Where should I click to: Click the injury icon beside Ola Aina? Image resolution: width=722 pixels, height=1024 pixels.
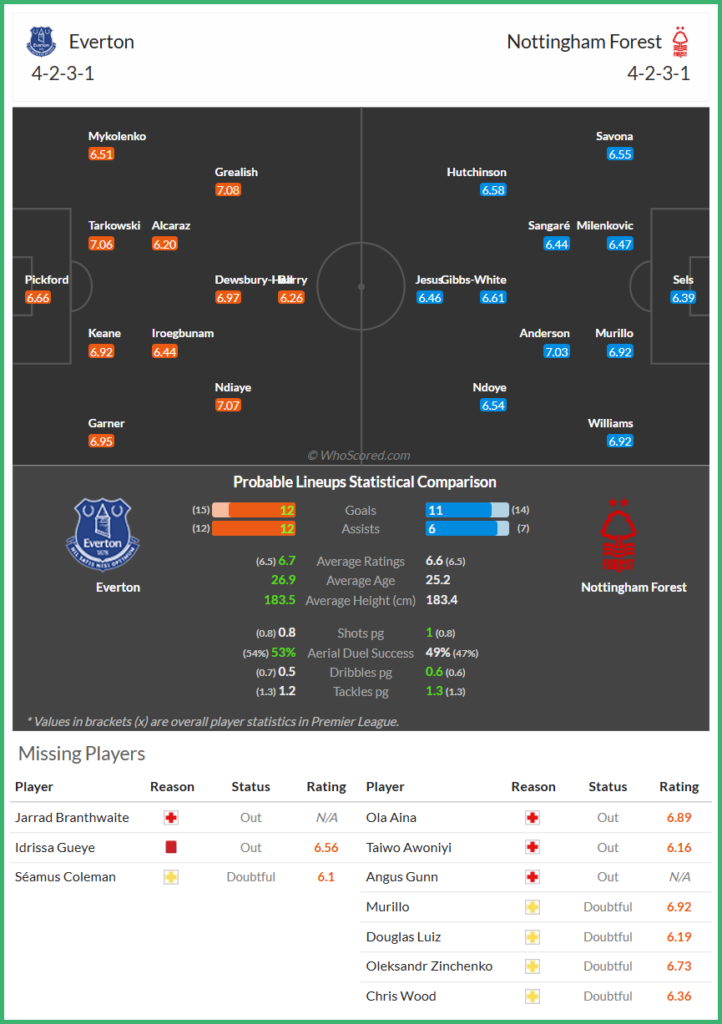533,817
